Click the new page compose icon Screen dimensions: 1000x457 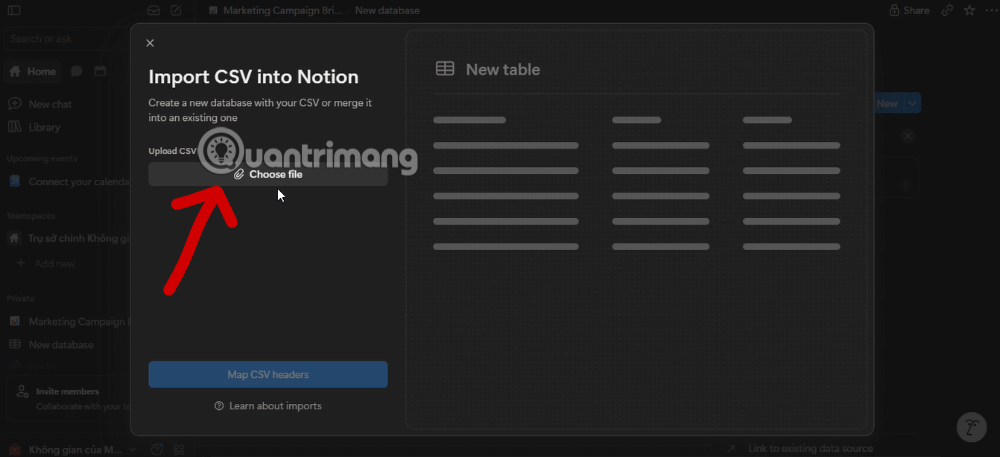tap(176, 10)
